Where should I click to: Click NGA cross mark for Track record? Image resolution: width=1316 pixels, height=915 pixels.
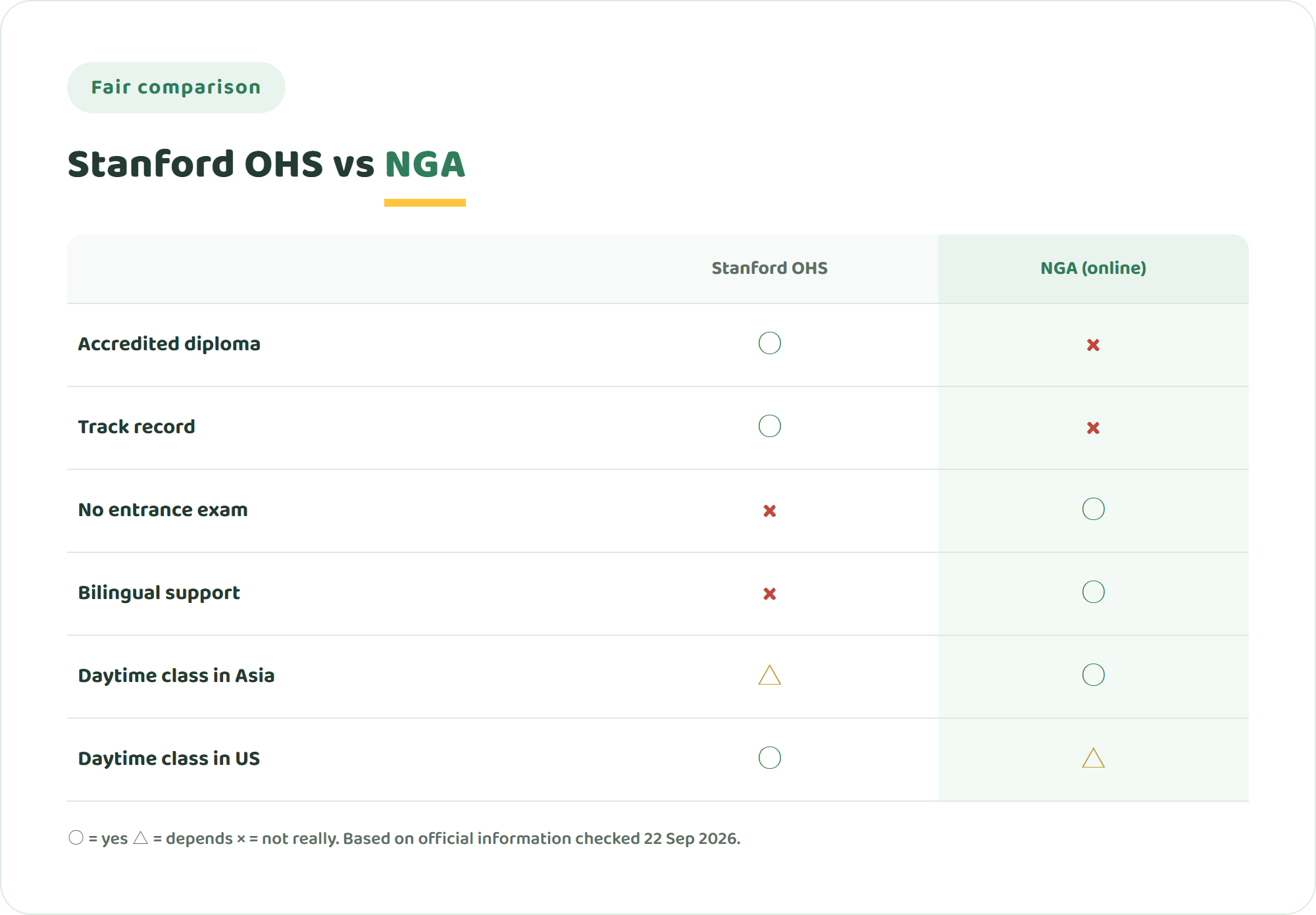coord(1093,428)
